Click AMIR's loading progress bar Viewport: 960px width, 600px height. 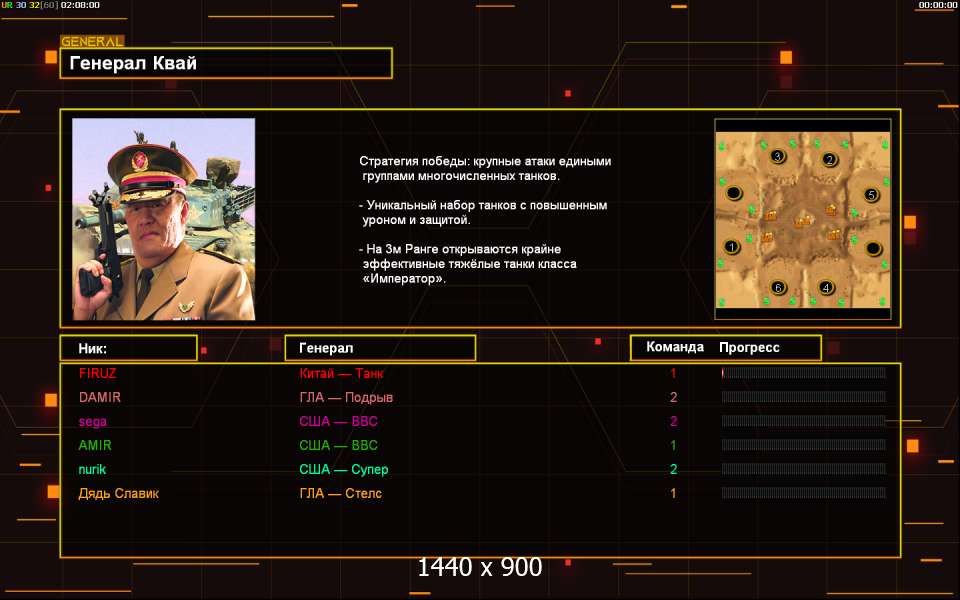point(803,444)
